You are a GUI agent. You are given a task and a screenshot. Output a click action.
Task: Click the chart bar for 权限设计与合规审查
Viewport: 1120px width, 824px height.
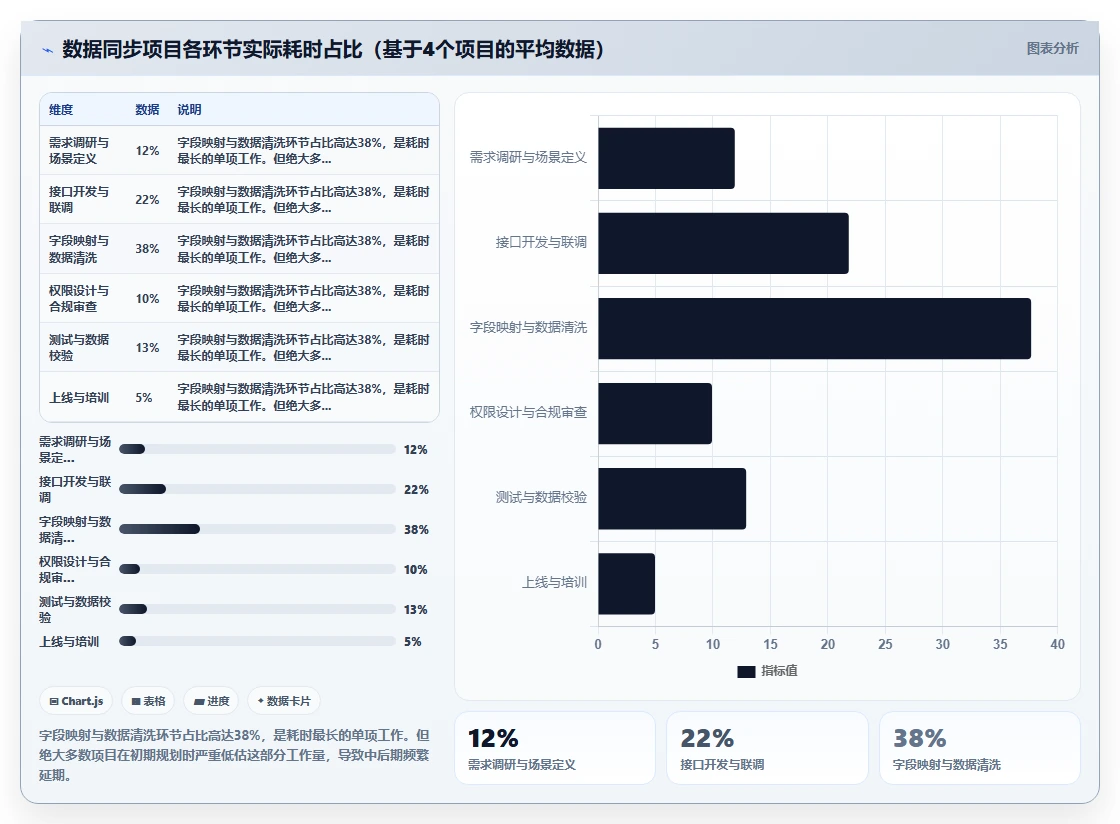(x=655, y=413)
